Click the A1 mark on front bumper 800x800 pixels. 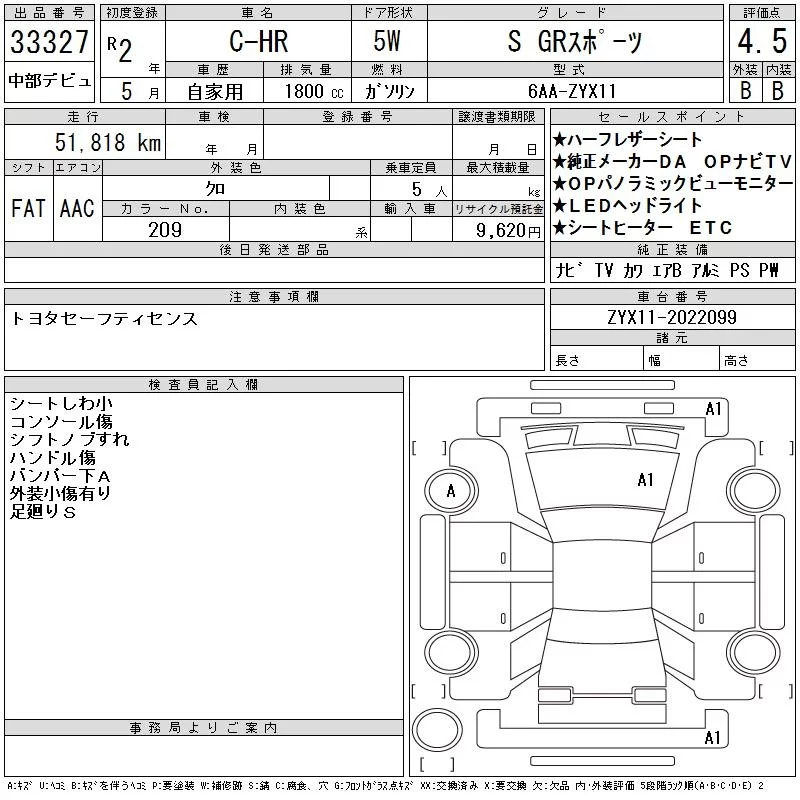(713, 409)
